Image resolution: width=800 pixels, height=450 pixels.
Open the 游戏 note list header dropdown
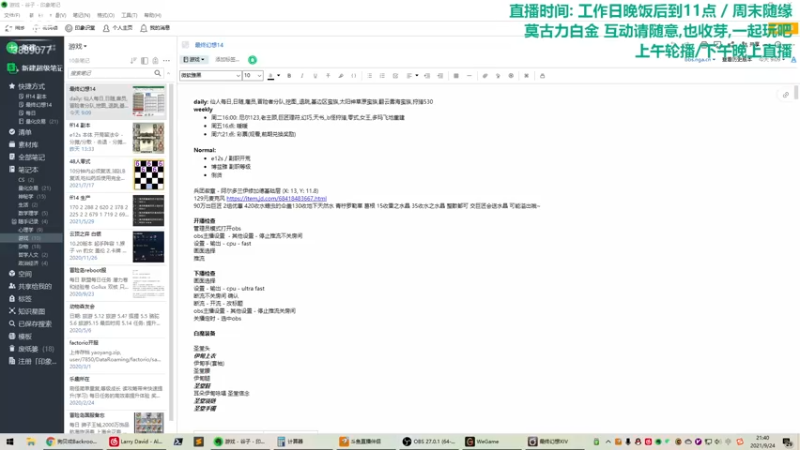[78, 46]
